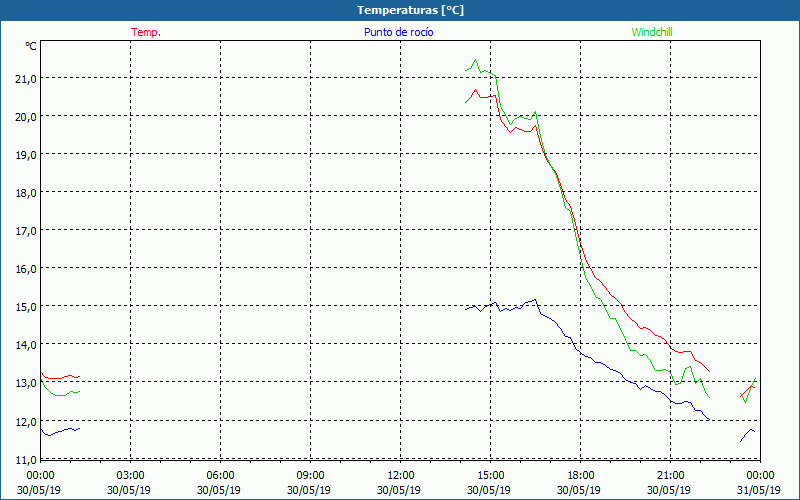Click the red 'Temp.' legend label
Viewport: 800px width, 500px height.
click(x=146, y=32)
